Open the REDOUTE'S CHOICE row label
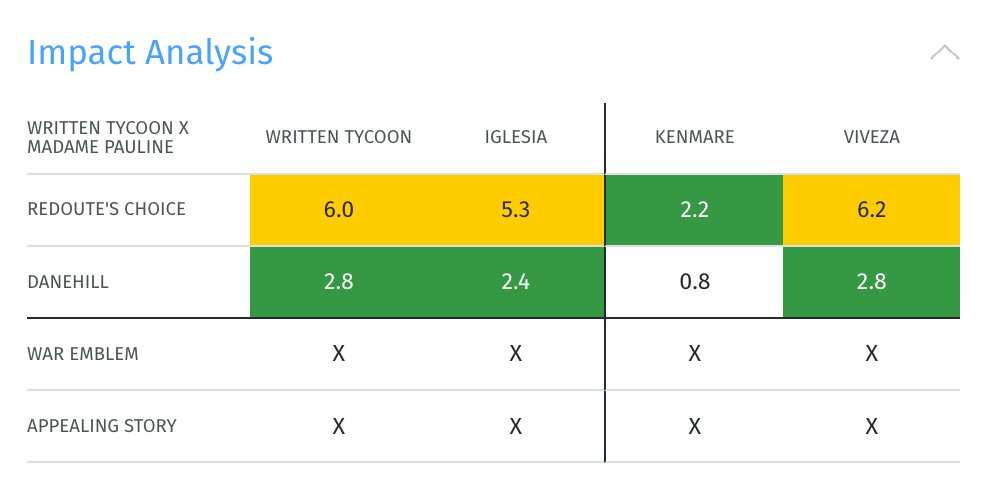Screen dimensions: 994x484 point(106,209)
